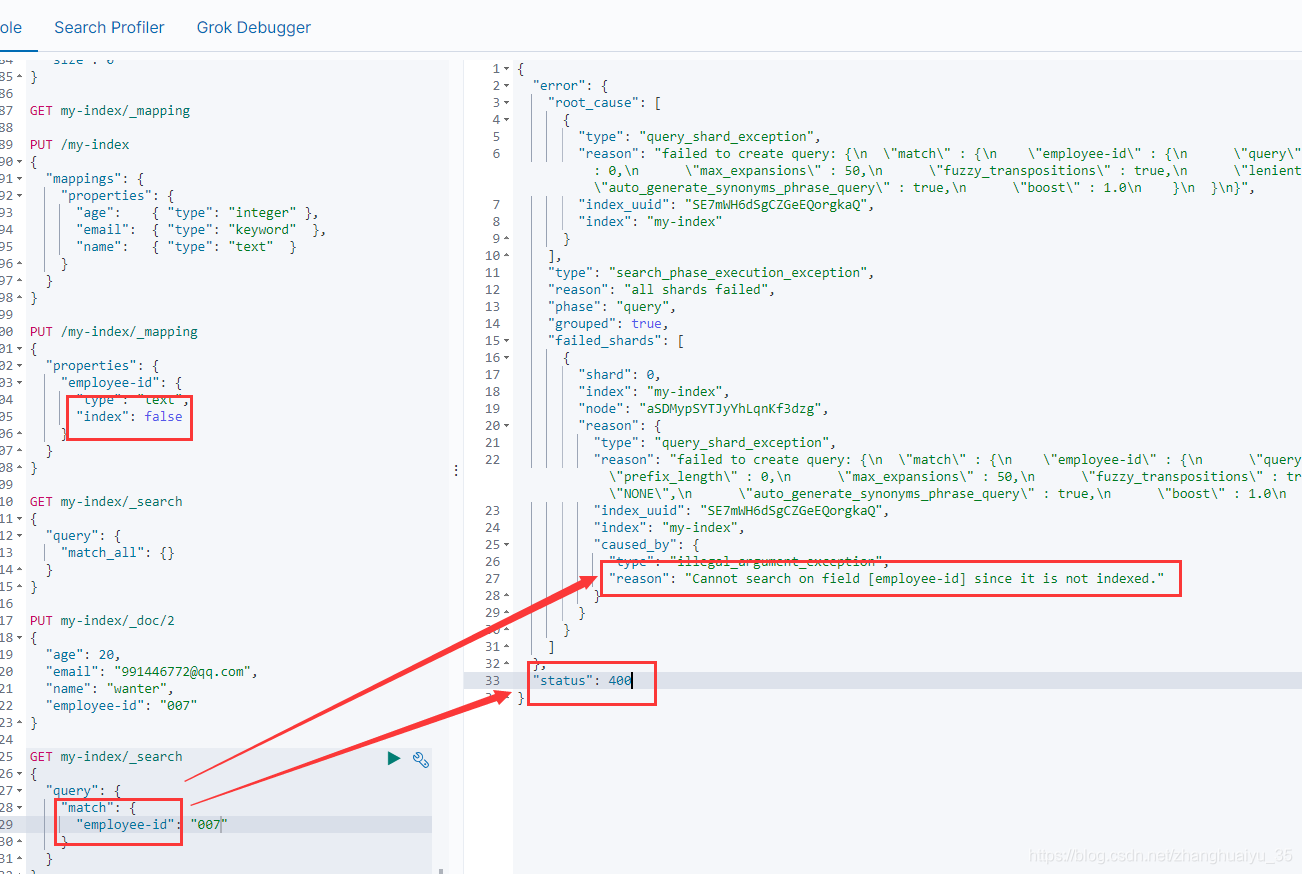
Task: Click "employee-id": "007" inside the match query
Action: click(x=152, y=824)
